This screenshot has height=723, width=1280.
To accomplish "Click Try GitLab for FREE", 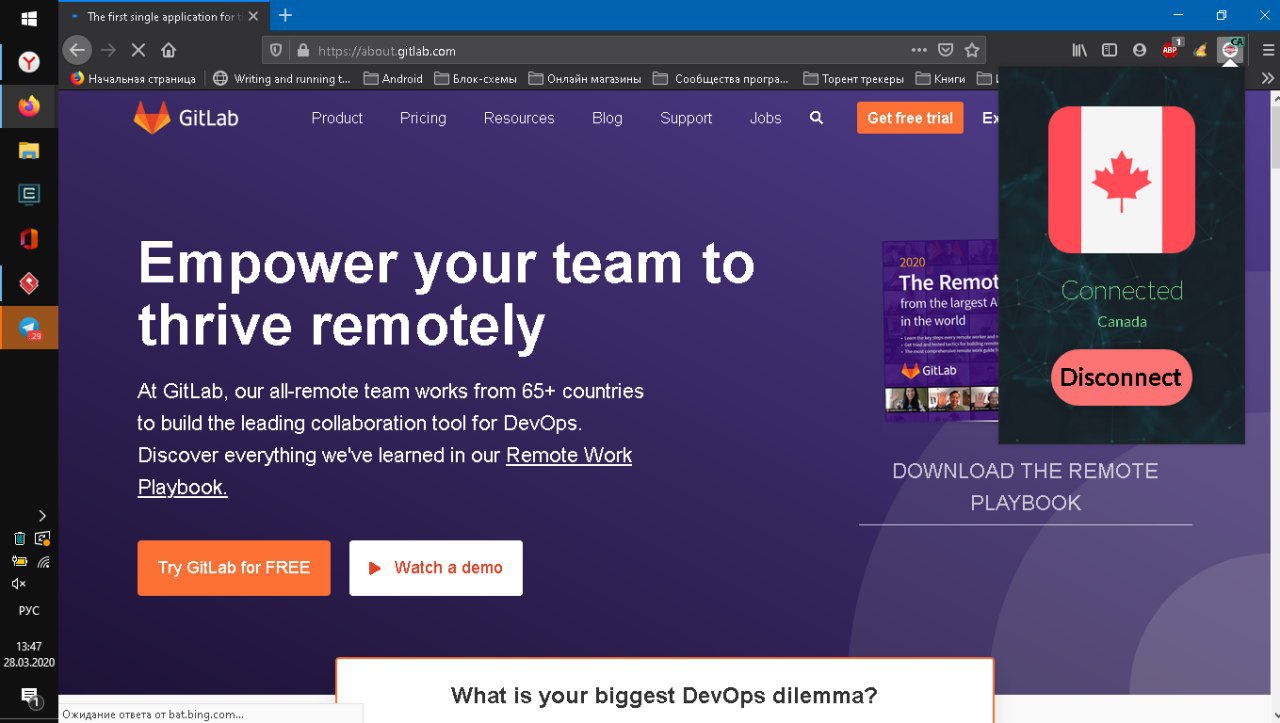I will click(234, 568).
